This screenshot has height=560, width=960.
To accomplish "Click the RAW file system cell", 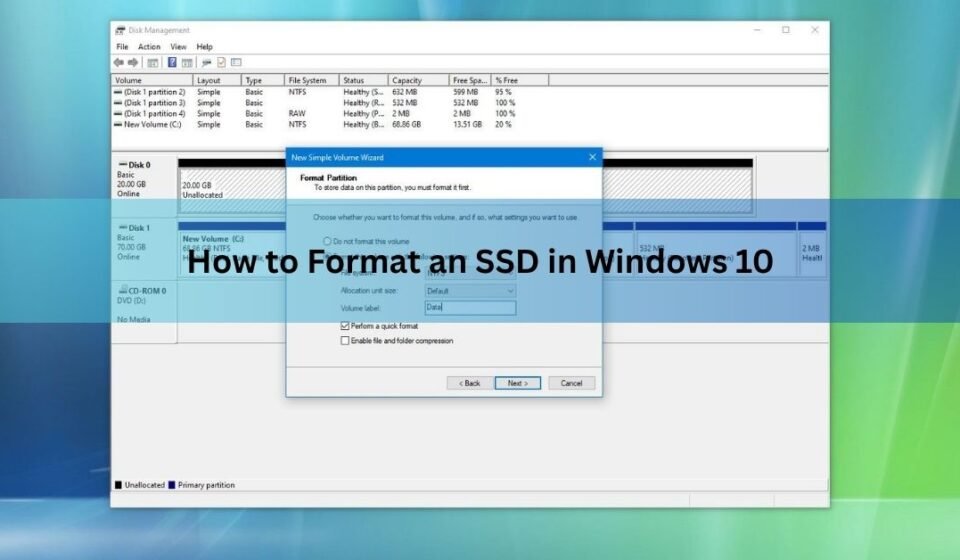I will pos(297,114).
